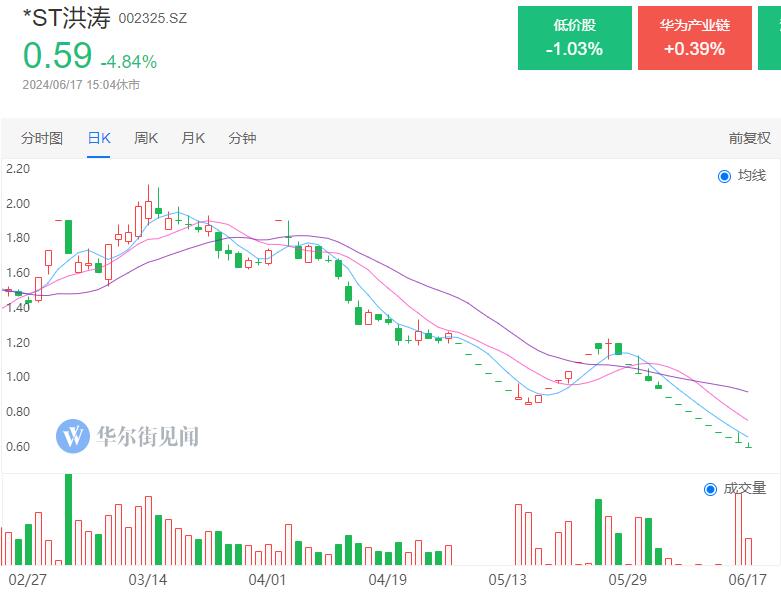This screenshot has height=594, width=781.
Task: Switch to the 月K tab
Action: click(193, 138)
